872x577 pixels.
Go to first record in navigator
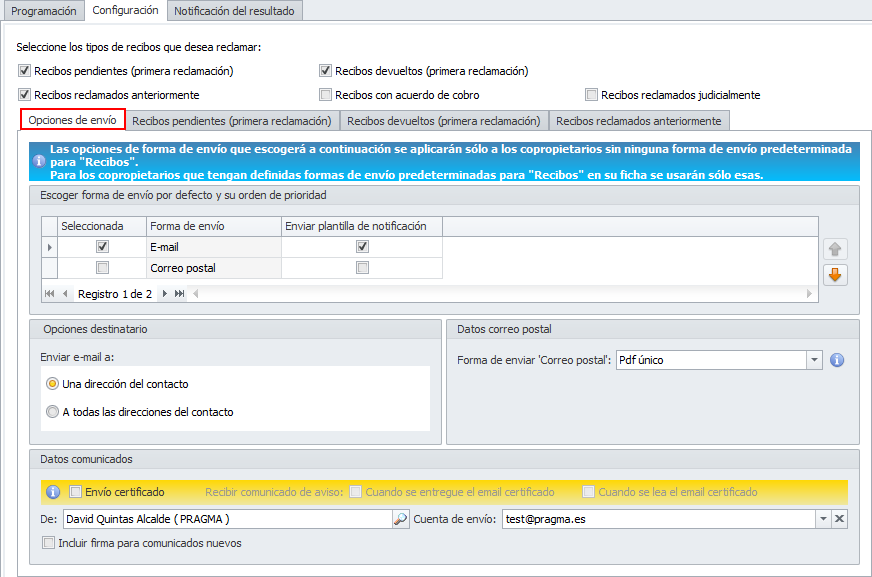pos(49,294)
